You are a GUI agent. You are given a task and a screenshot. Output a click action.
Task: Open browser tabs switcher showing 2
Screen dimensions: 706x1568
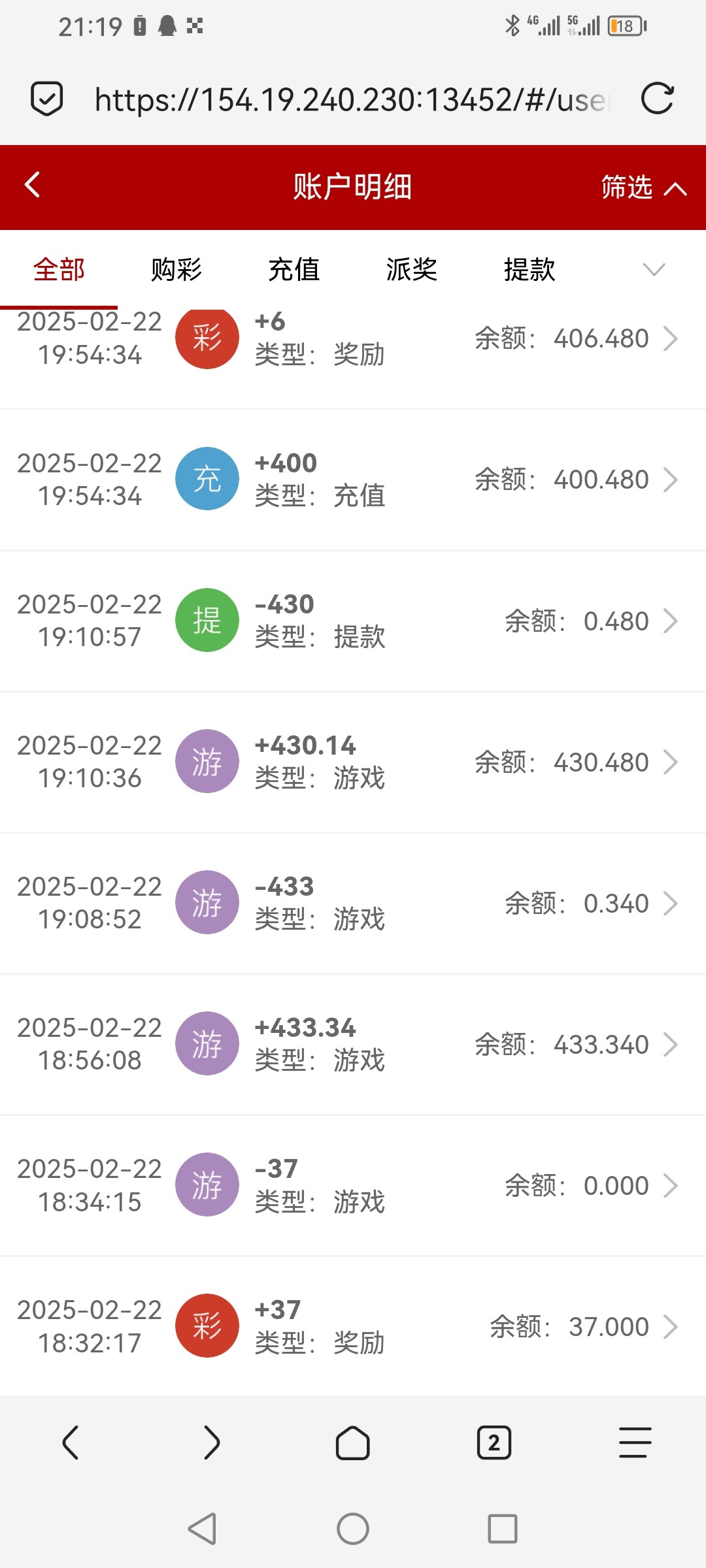pyautogui.click(x=494, y=1443)
